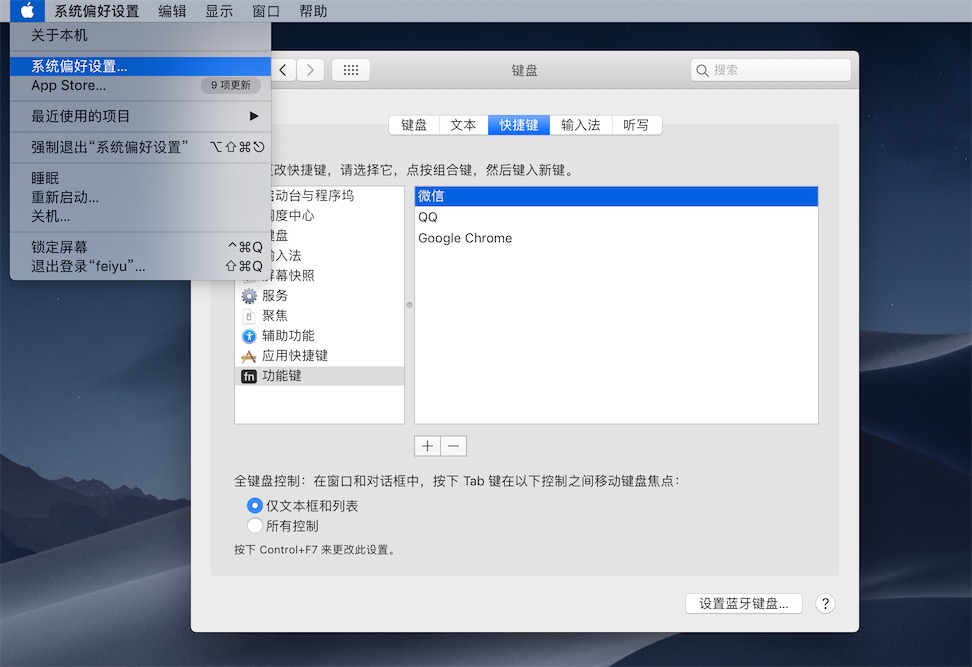Choose 重新启动... from Apple menu
The width and height of the screenshot is (972, 667).
click(141, 197)
